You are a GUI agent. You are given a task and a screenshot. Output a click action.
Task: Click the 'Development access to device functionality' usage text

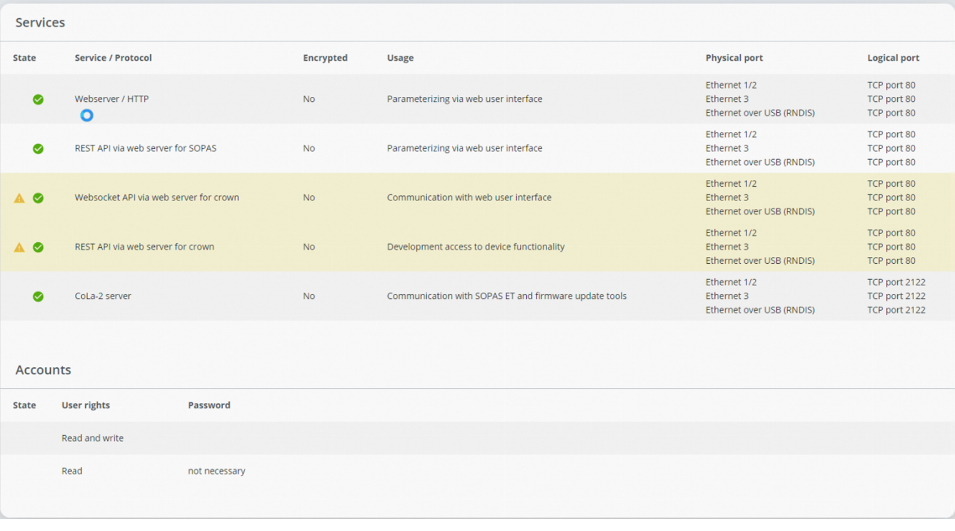coord(475,247)
